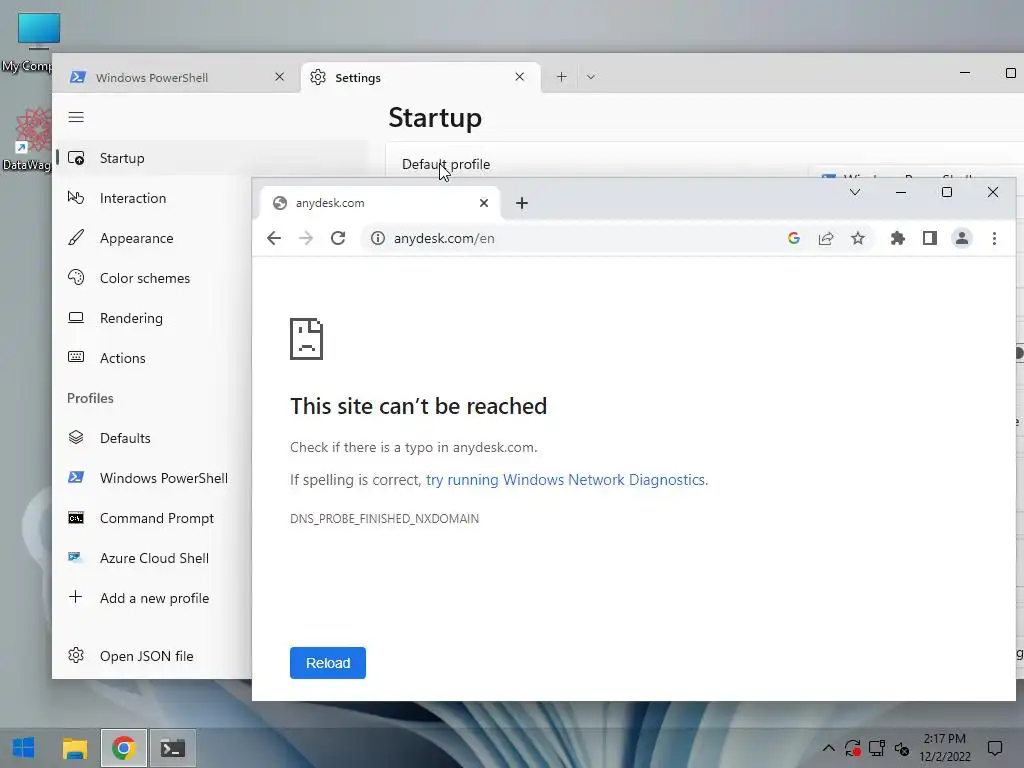The width and height of the screenshot is (1024, 768).
Task: Expand Chrome's tab search chevron
Action: 855,192
